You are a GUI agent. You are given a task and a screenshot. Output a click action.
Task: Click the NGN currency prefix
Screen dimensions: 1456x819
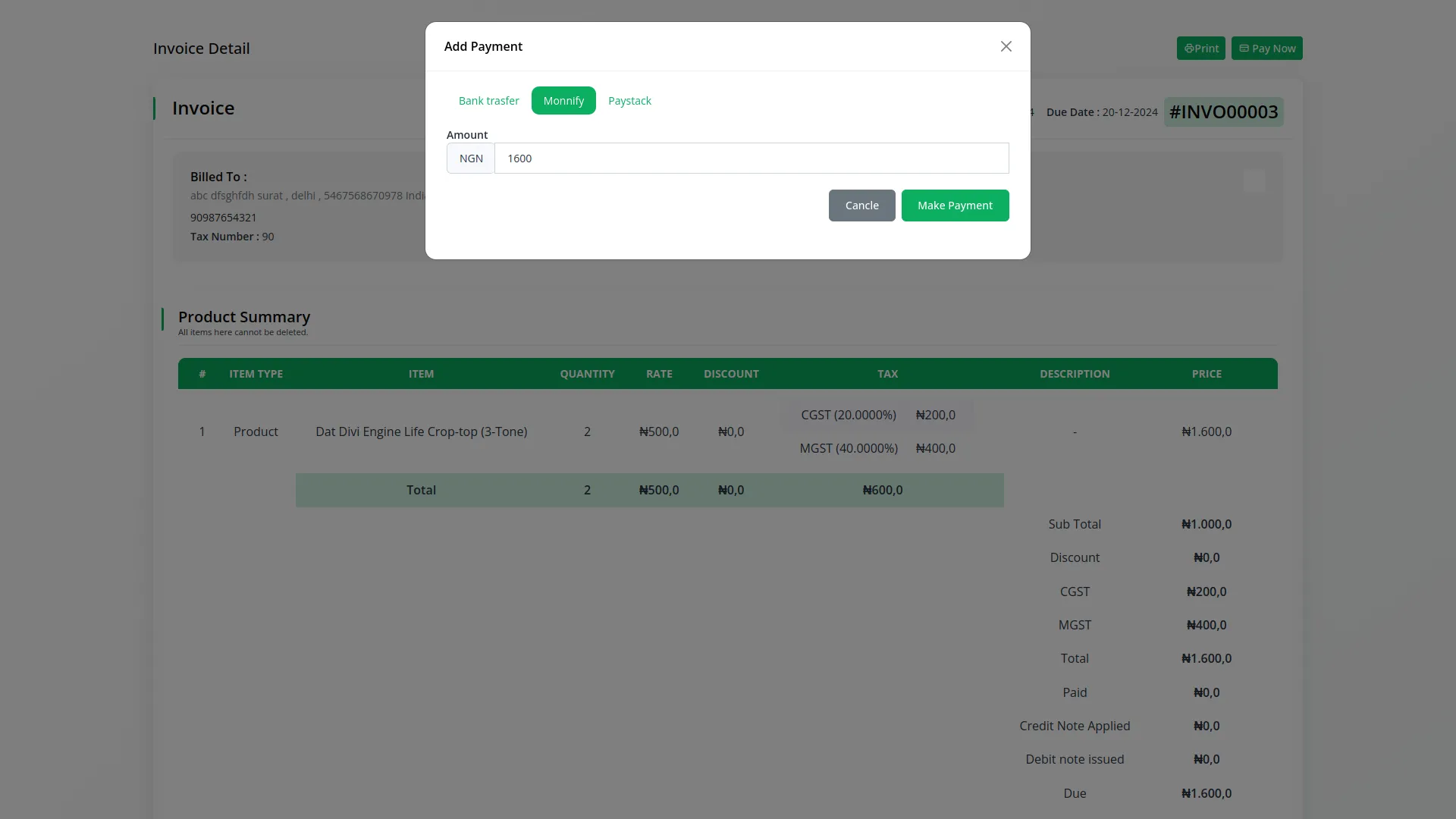coord(471,158)
